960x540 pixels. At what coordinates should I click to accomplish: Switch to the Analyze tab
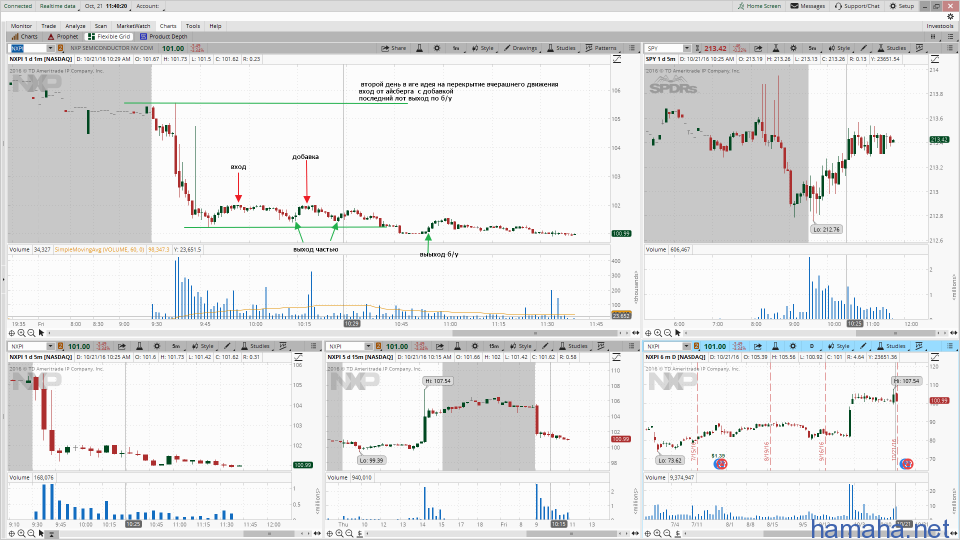[x=75, y=26]
